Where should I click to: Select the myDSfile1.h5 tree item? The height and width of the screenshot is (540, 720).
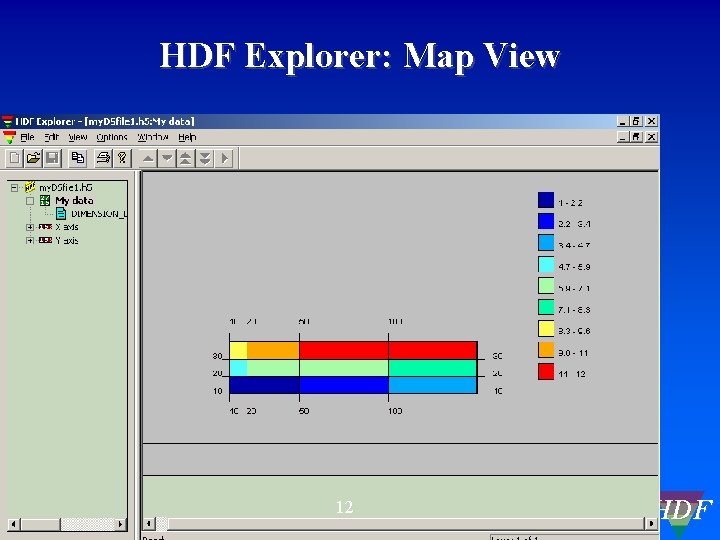coord(66,187)
